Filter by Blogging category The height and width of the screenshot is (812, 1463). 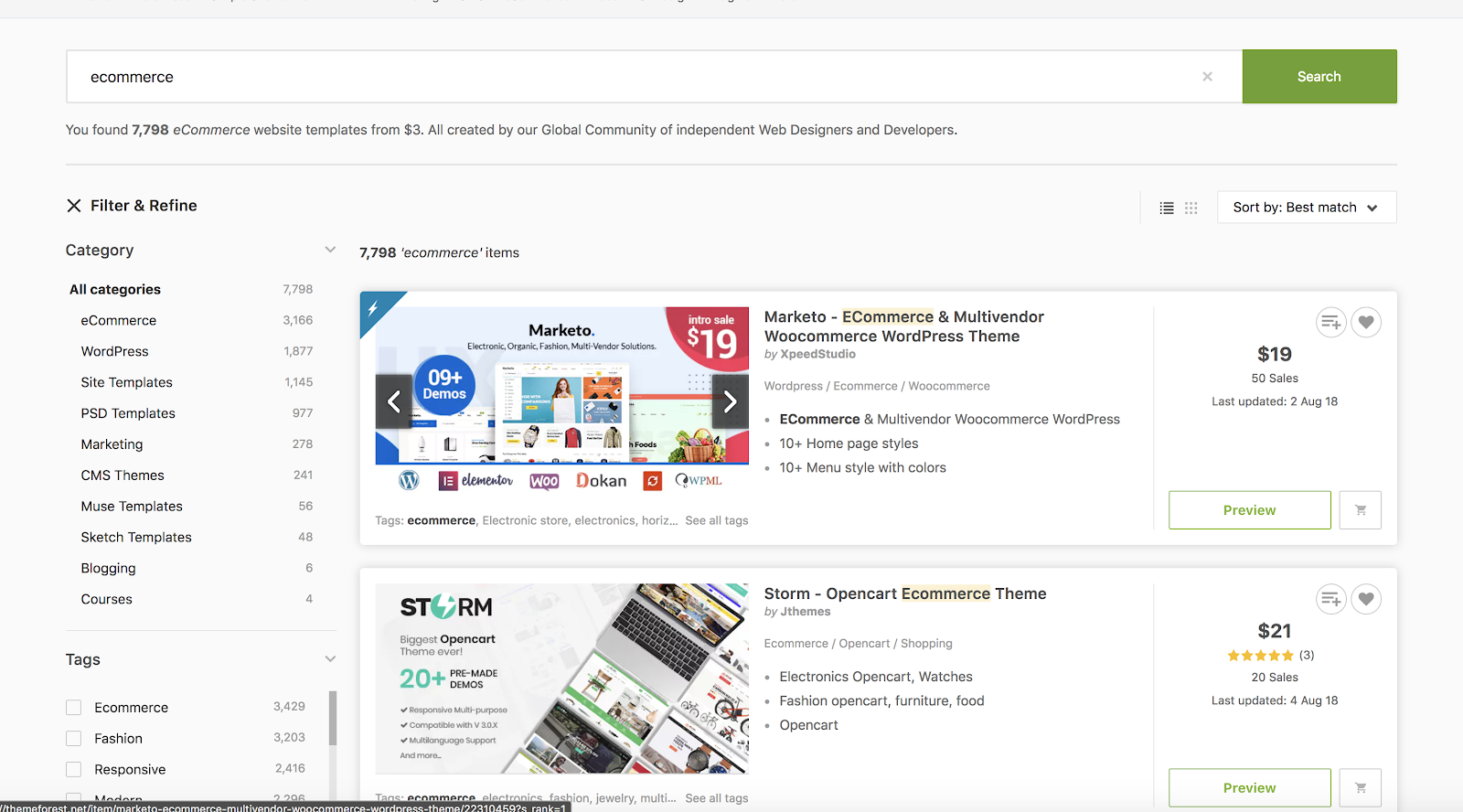click(x=108, y=569)
